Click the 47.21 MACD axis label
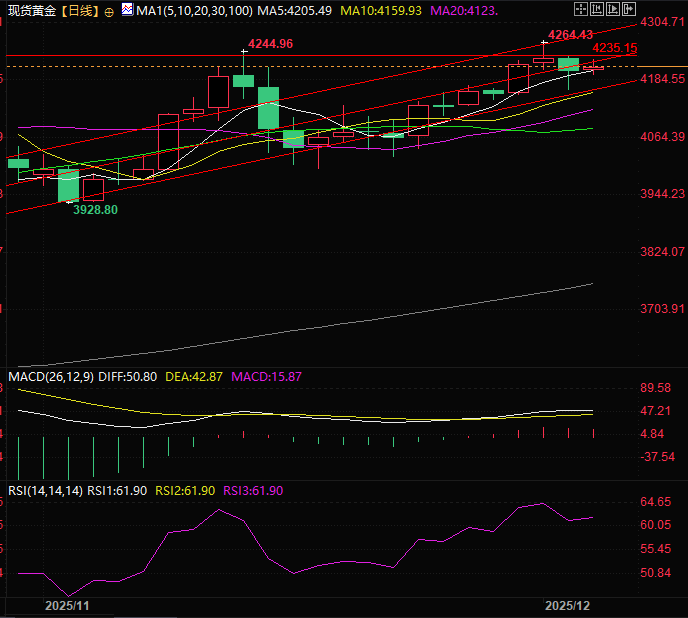Image resolution: width=688 pixels, height=618 pixels. click(656, 411)
